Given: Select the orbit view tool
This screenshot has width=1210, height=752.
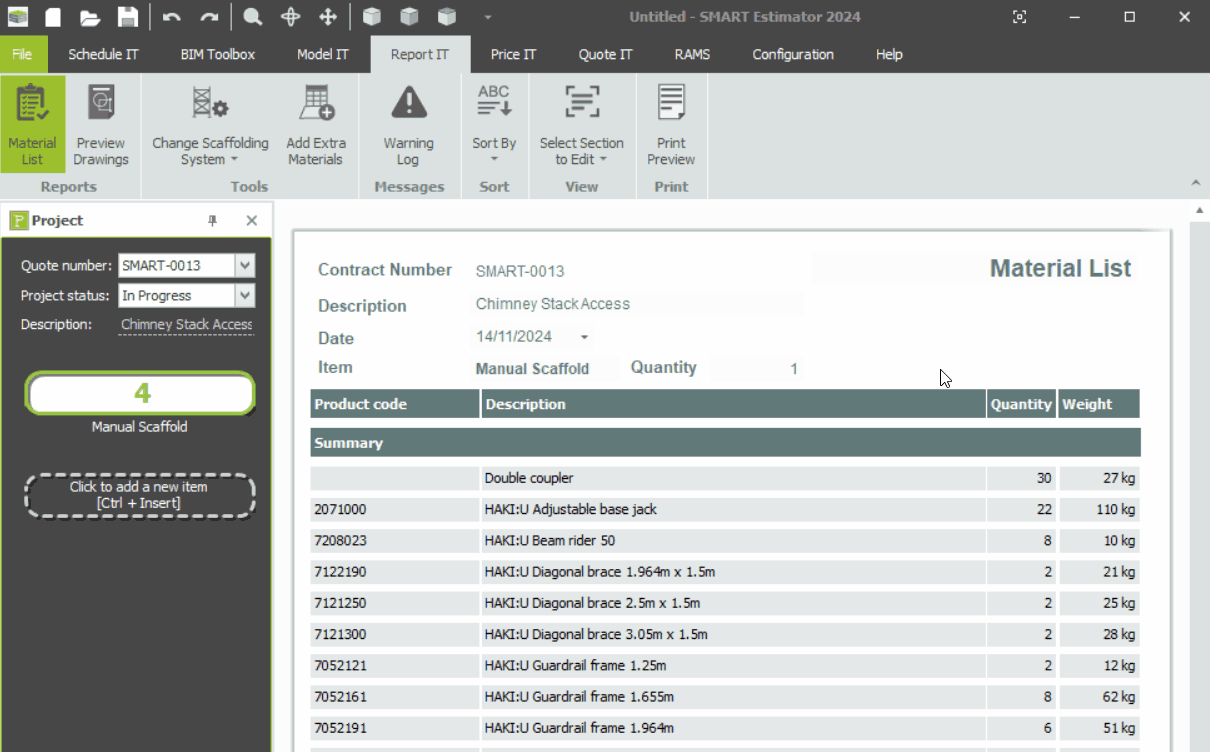Looking at the screenshot, I should point(290,17).
